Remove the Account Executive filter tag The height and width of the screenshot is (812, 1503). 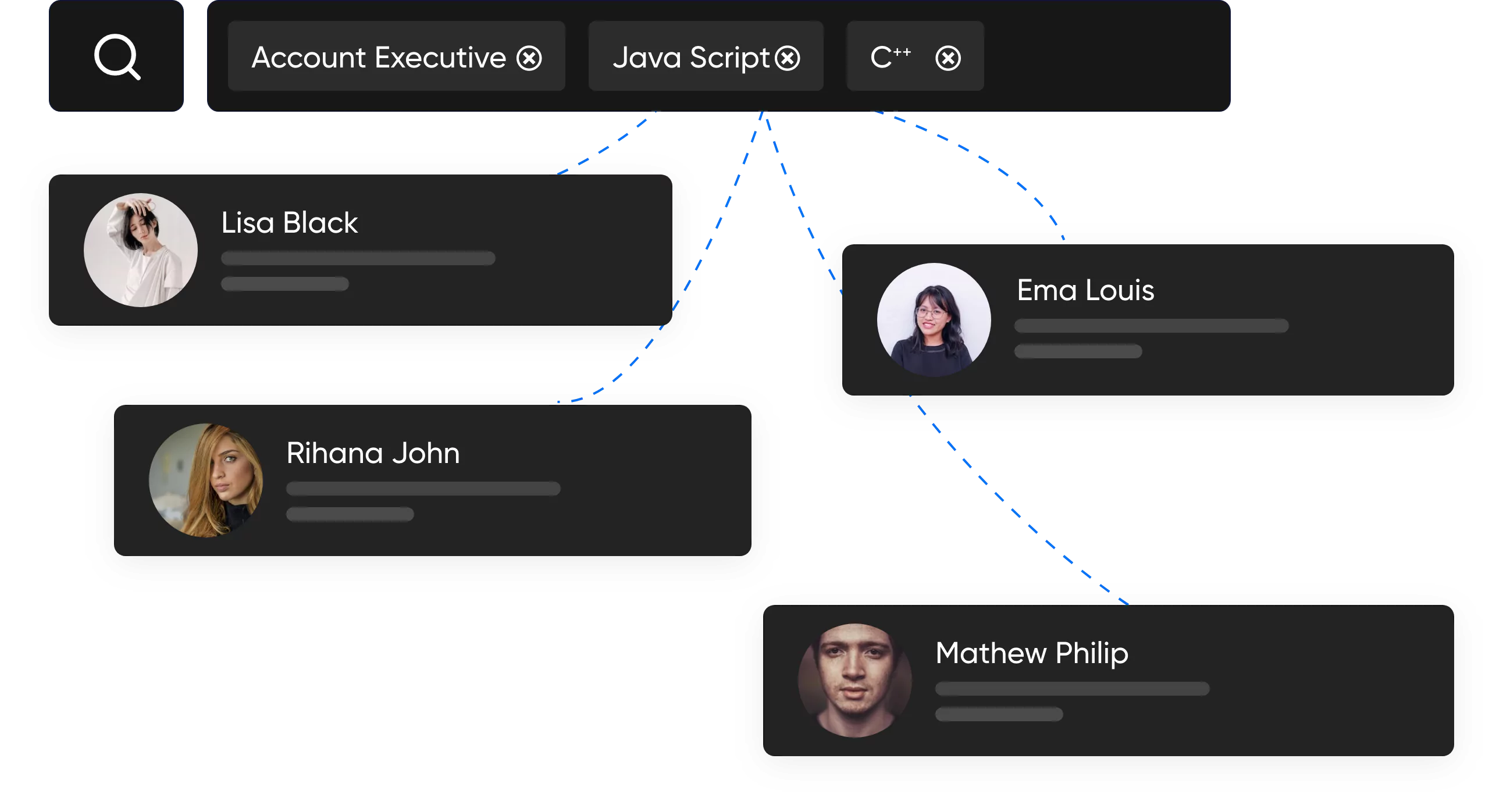529,58
